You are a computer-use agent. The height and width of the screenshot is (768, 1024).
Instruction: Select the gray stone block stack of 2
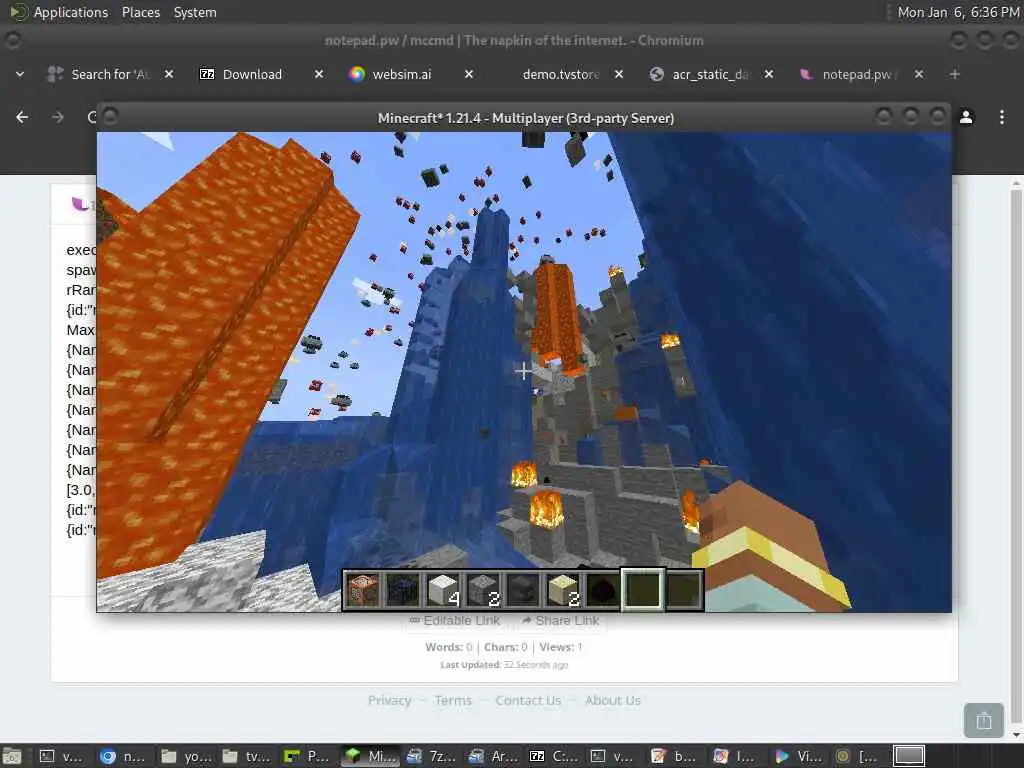click(483, 590)
